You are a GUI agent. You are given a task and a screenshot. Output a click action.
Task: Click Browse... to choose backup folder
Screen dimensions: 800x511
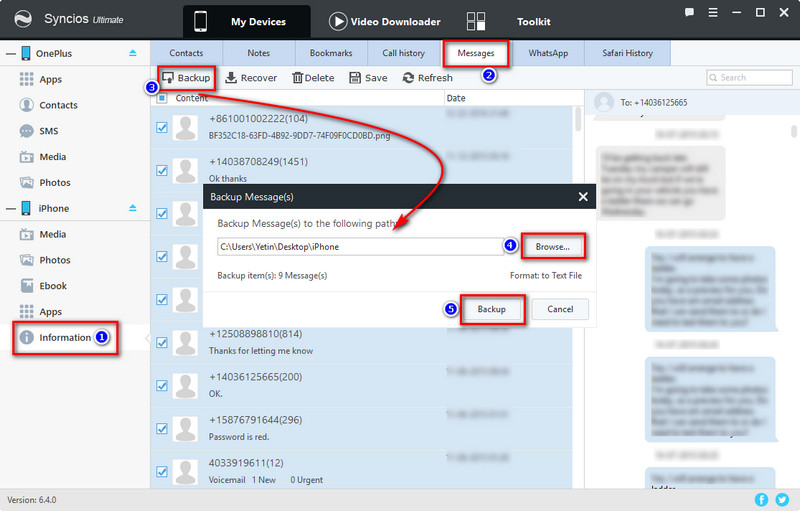click(x=553, y=247)
